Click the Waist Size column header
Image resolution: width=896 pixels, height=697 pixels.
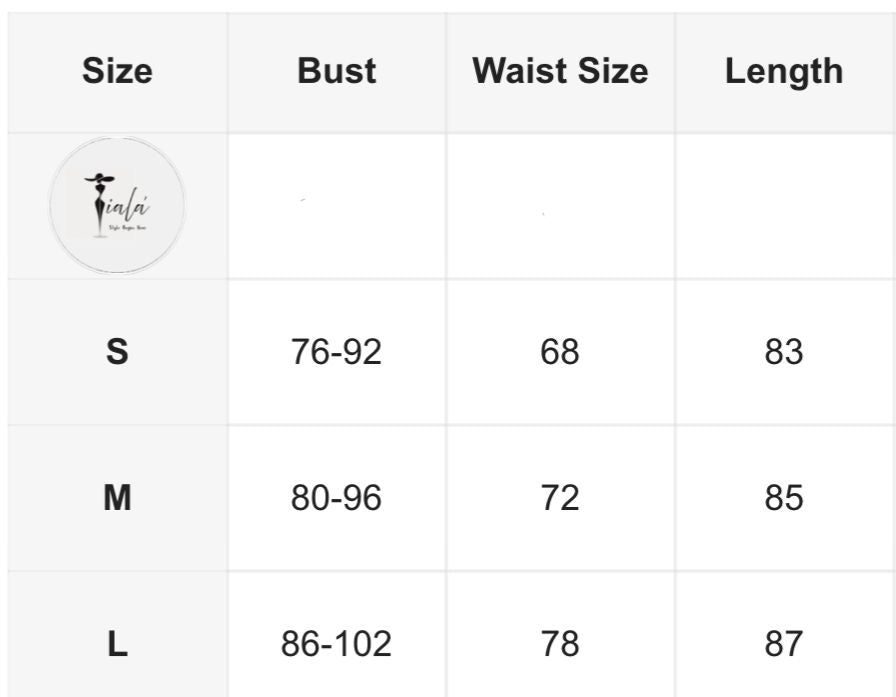[560, 71]
